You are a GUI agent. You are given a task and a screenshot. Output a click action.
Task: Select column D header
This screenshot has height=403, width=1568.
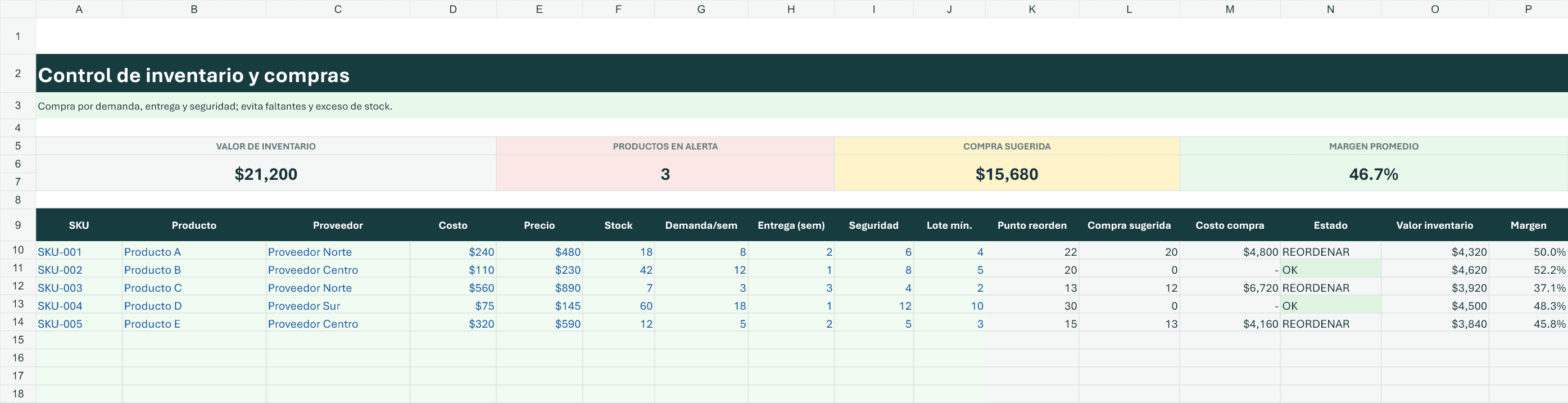point(453,9)
